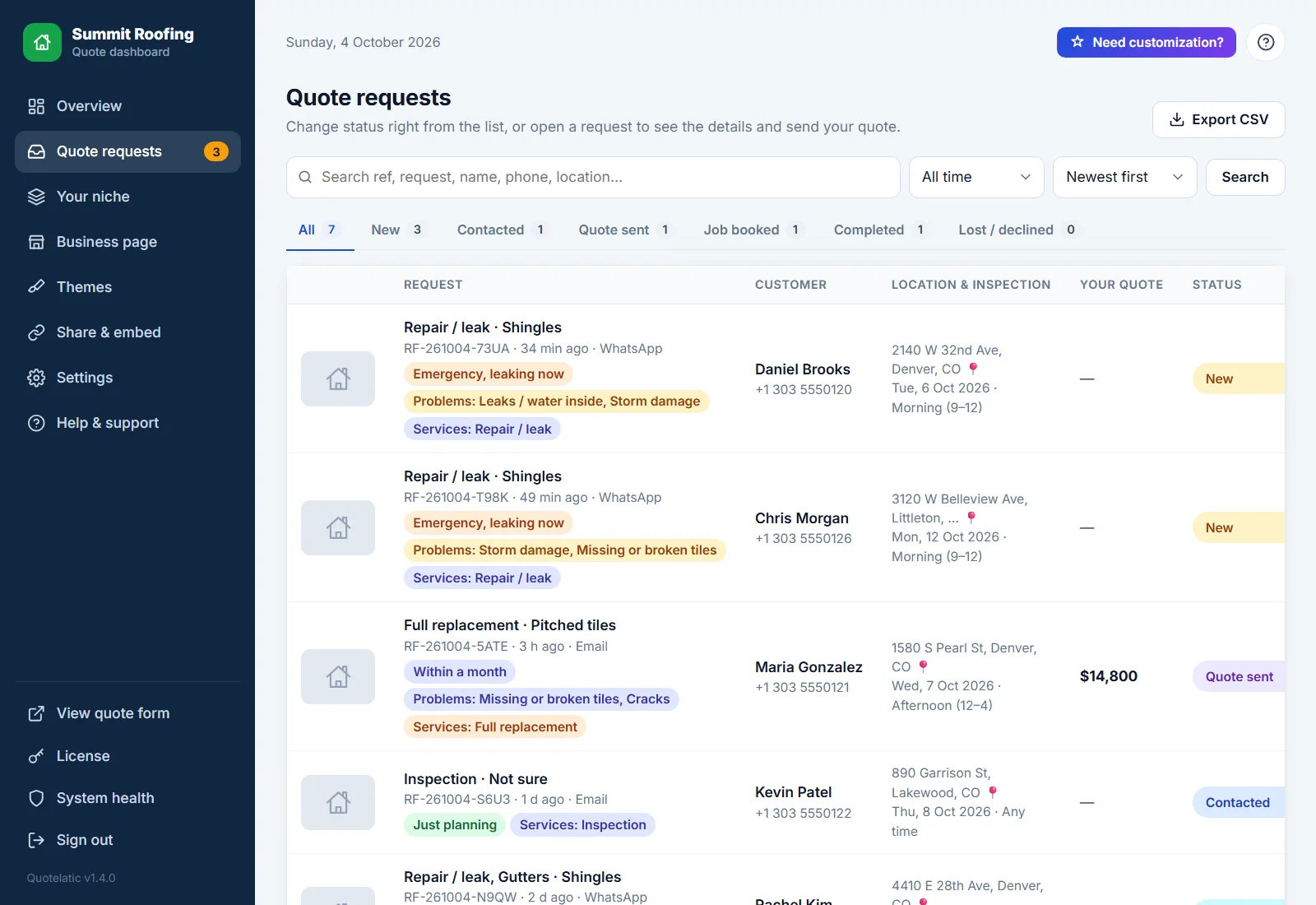The height and width of the screenshot is (905, 1316).
Task: Open the View quote form link
Action: 127,713
